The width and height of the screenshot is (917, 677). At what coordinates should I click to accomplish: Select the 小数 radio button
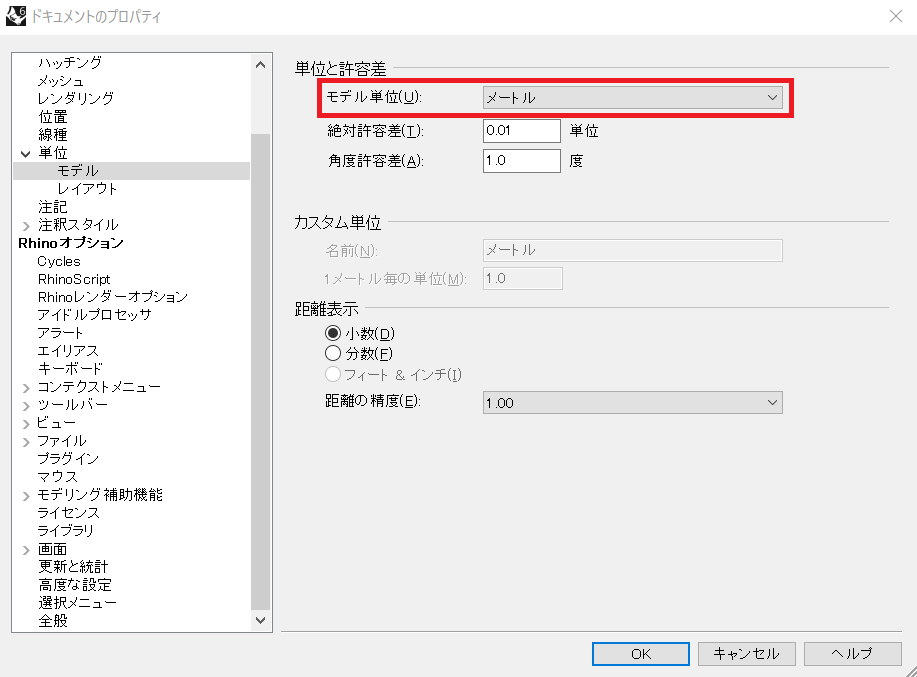pyautogui.click(x=333, y=333)
